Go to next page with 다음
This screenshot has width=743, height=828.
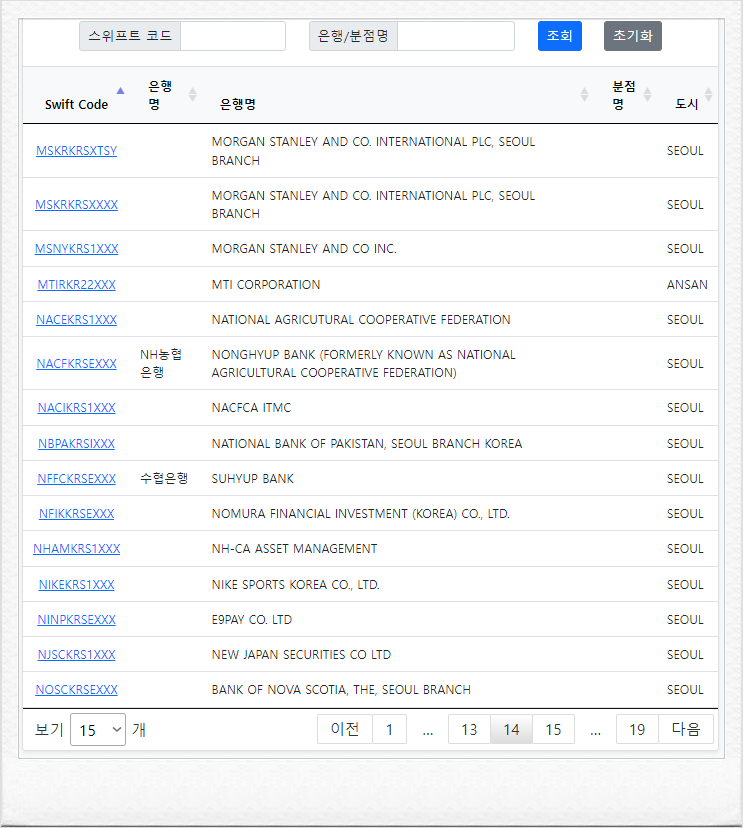click(x=686, y=729)
